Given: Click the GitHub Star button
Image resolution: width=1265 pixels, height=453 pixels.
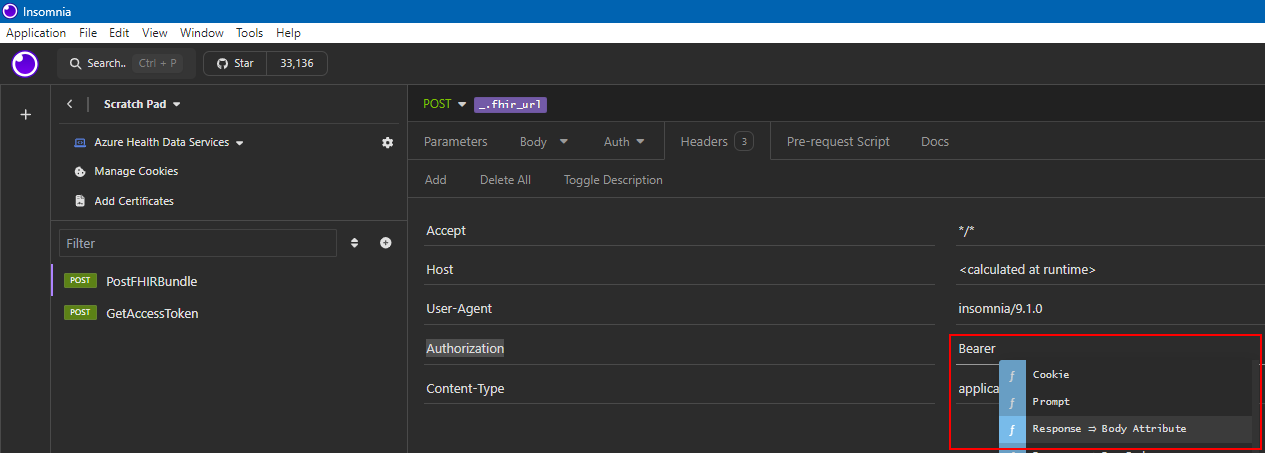Looking at the screenshot, I should 235,63.
